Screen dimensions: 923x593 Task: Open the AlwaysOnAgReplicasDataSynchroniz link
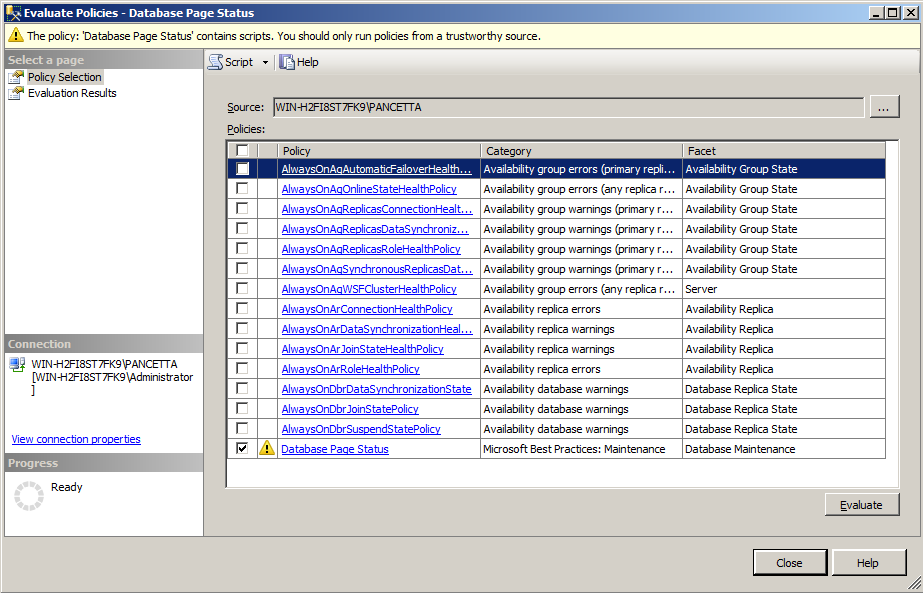[x=375, y=229]
